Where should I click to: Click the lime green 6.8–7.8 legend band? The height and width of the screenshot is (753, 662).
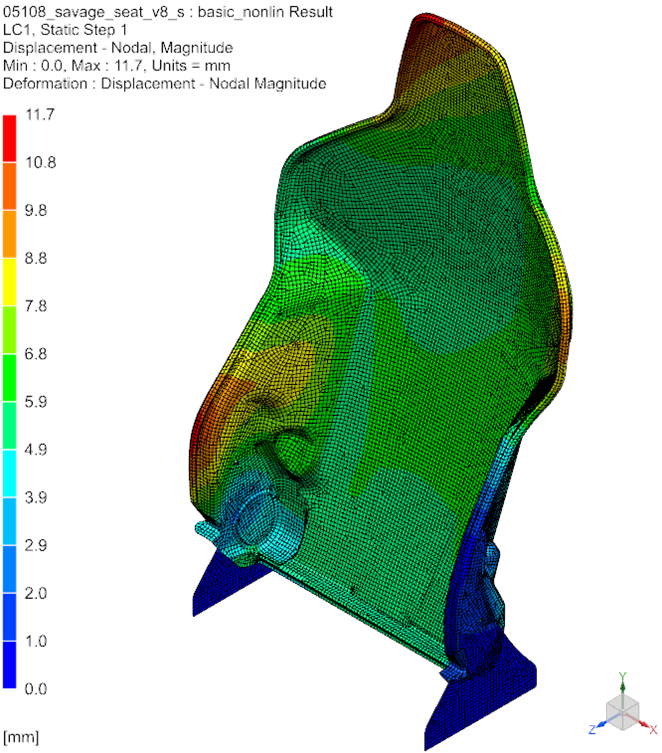point(10,330)
